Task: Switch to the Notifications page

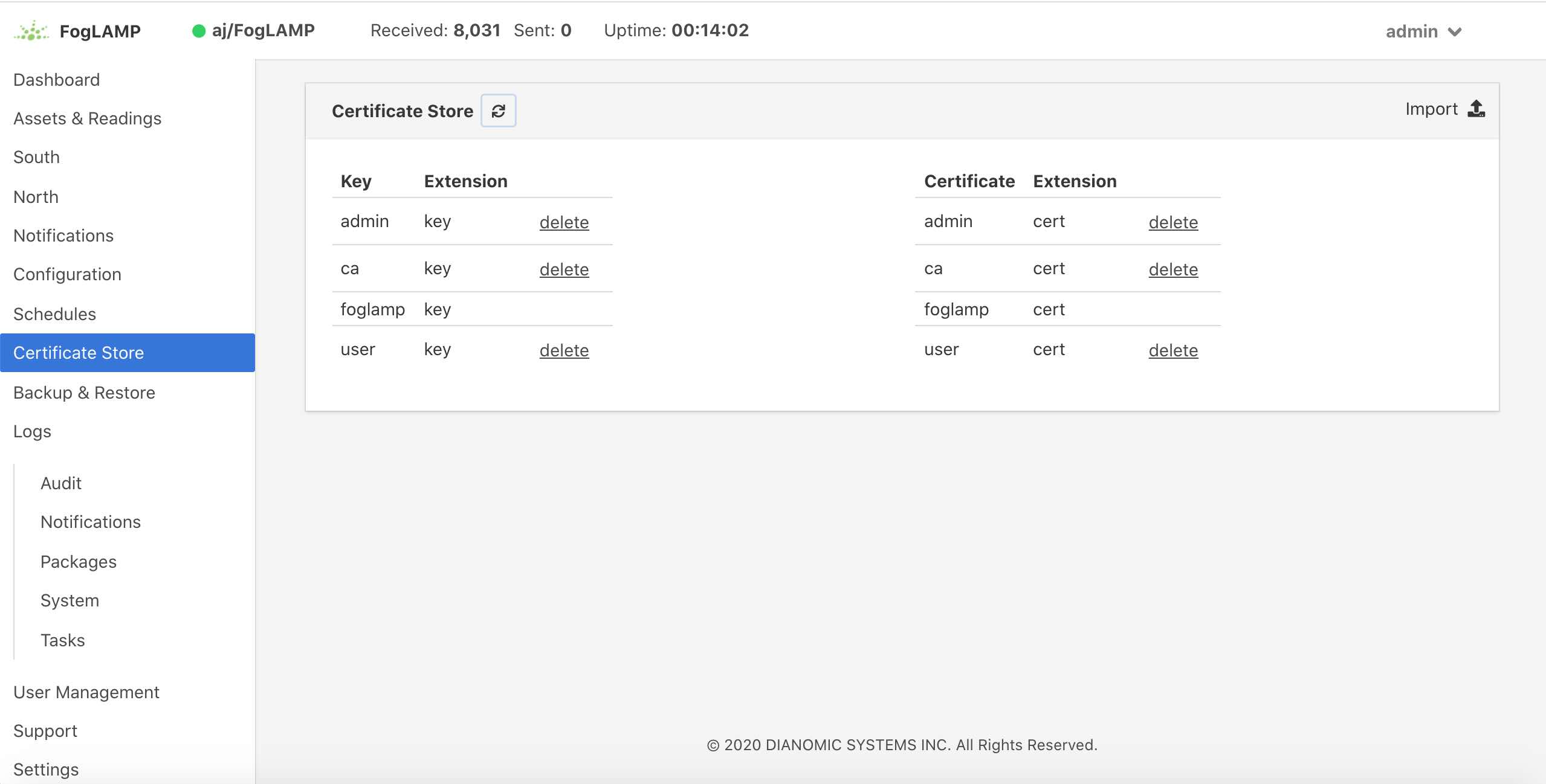Action: 63,235
